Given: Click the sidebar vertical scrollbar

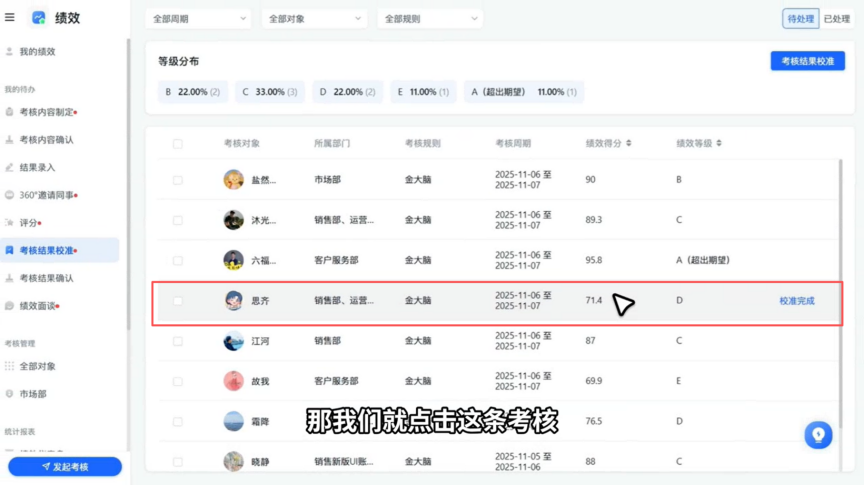Looking at the screenshot, I should click(128, 185).
